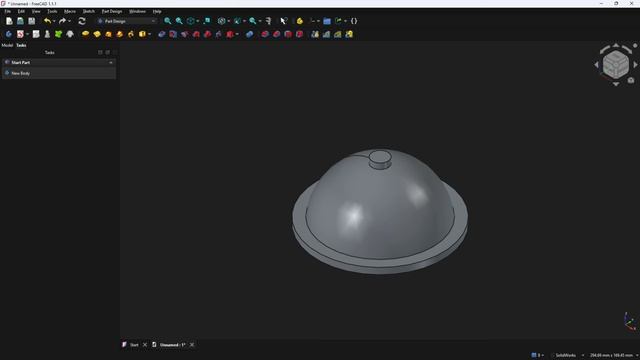Click the blue Create Group folder icon
Screen dimensions: 640x360
click(327, 21)
